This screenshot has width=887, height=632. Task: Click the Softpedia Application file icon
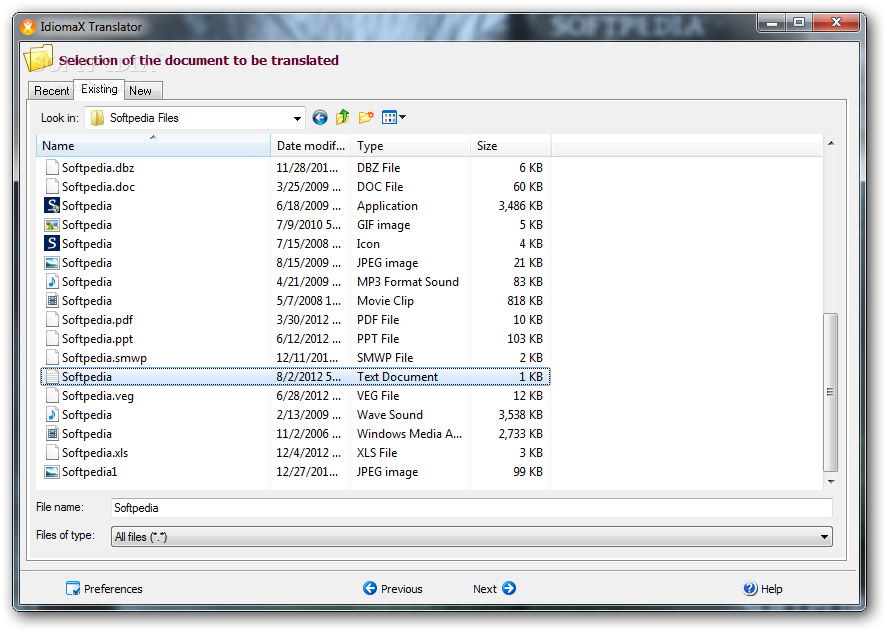tap(52, 205)
